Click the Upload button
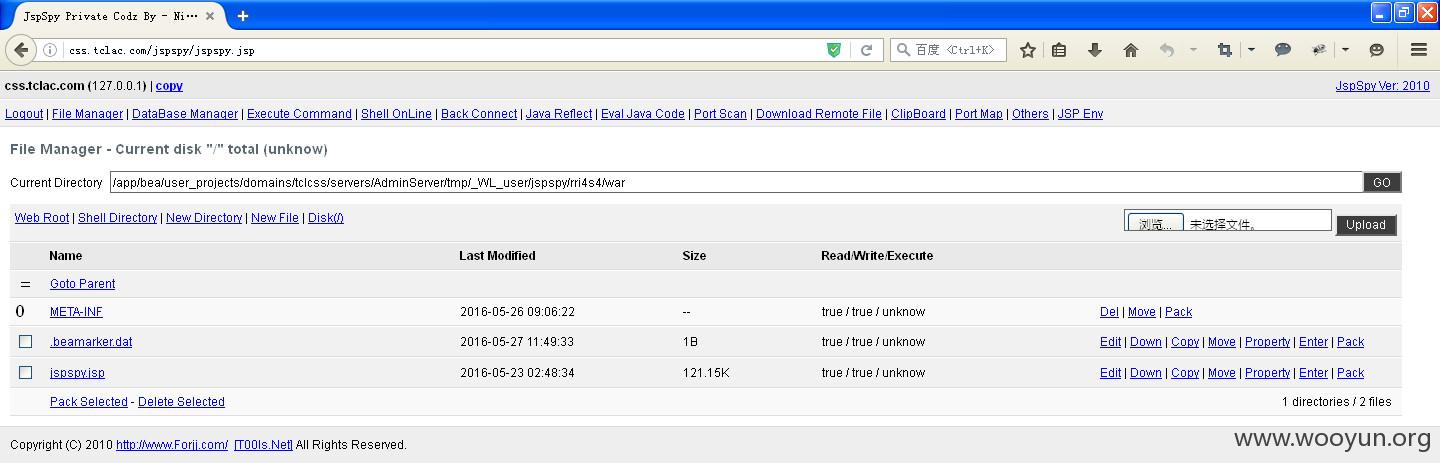The height and width of the screenshot is (467, 1440). pos(1365,225)
